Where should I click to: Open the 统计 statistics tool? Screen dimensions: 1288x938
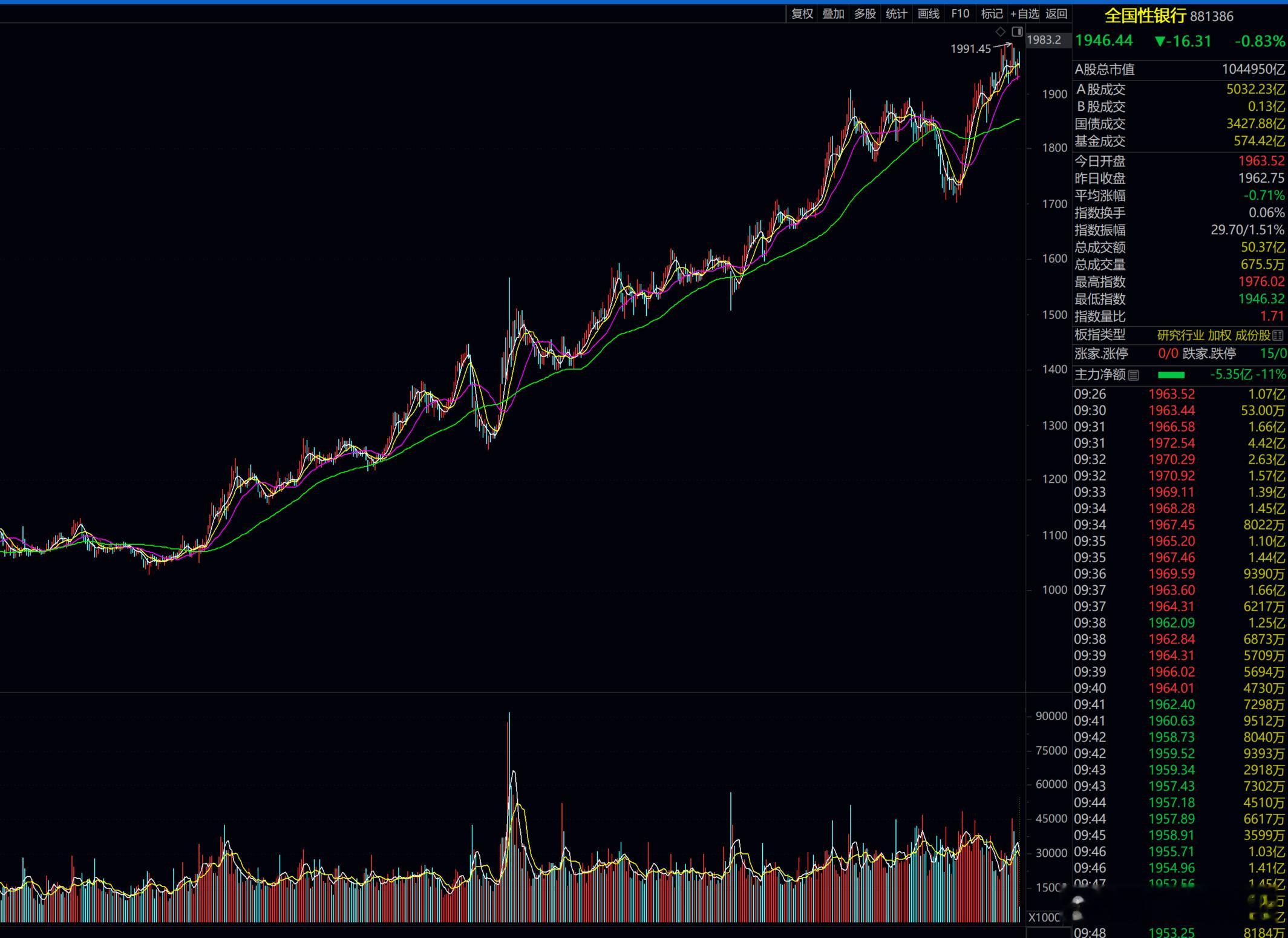click(896, 13)
